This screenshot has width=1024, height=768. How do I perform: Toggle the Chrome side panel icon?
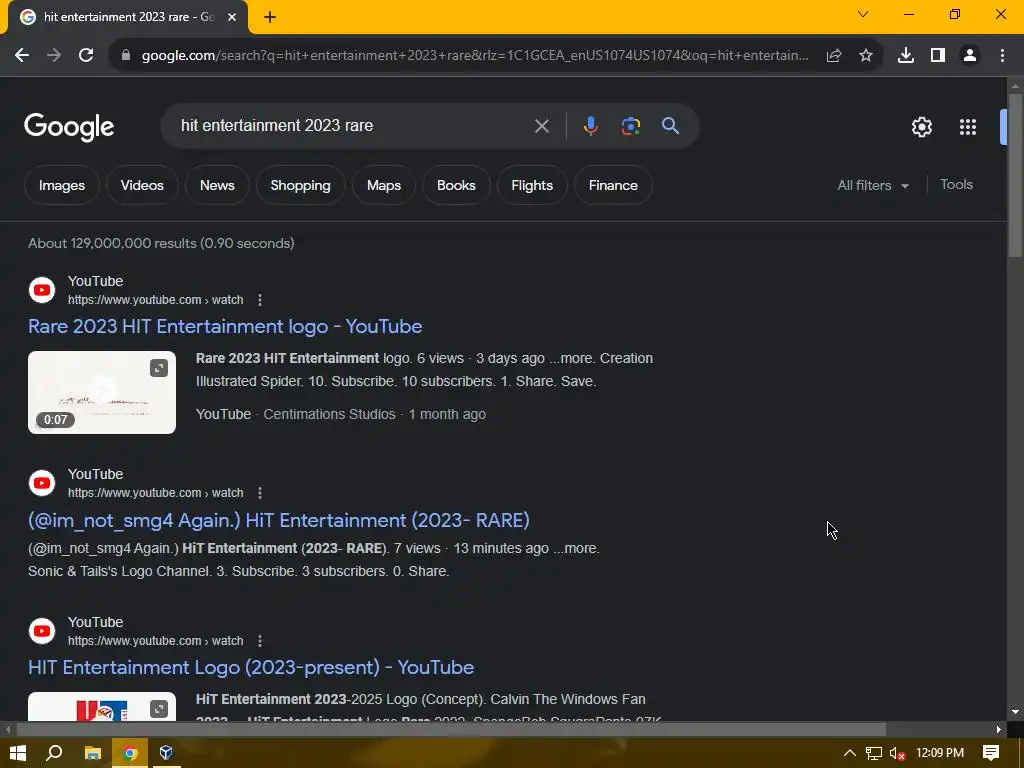[938, 56]
